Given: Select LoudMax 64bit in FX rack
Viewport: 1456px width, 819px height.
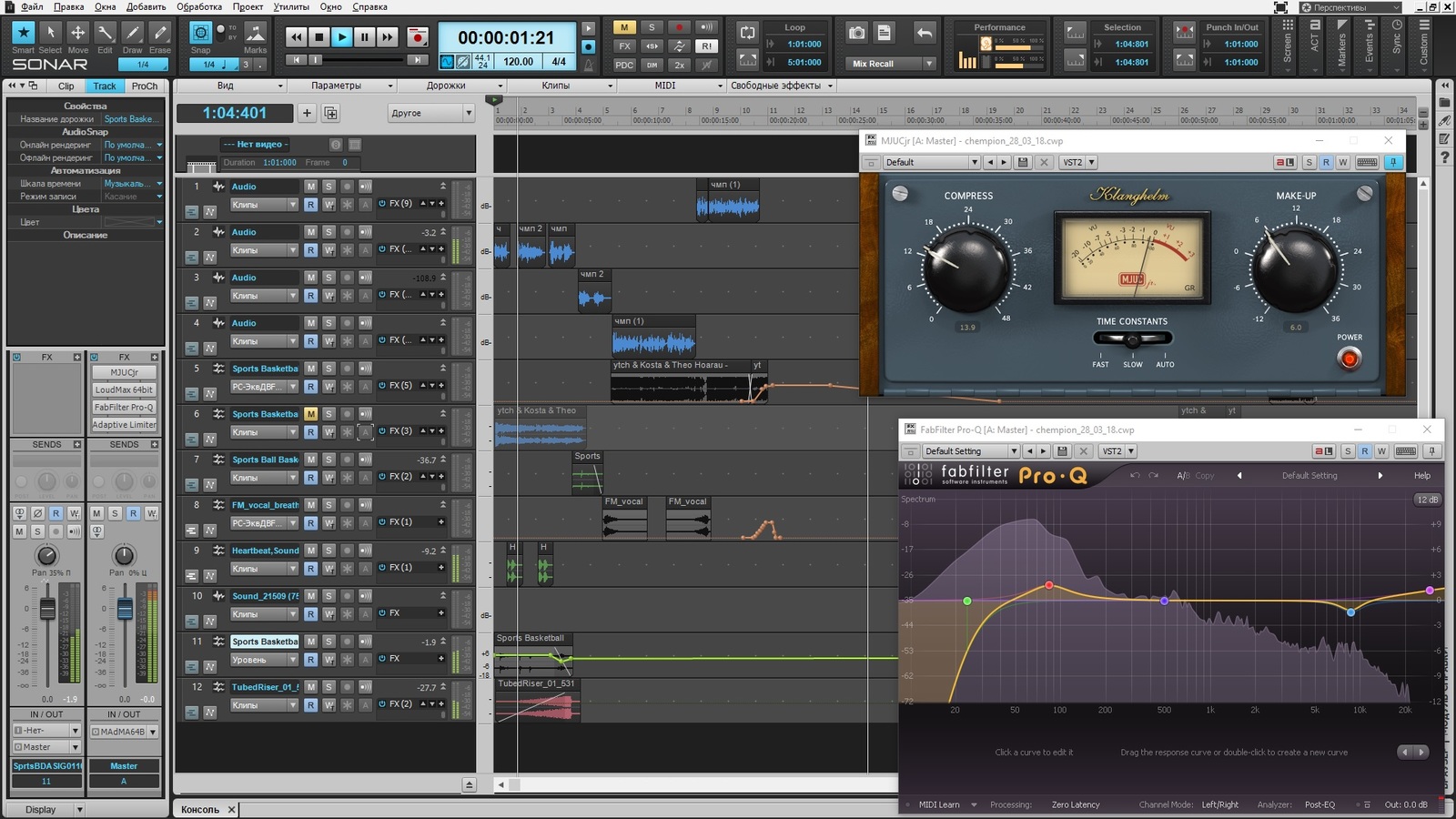Looking at the screenshot, I should tap(124, 389).
